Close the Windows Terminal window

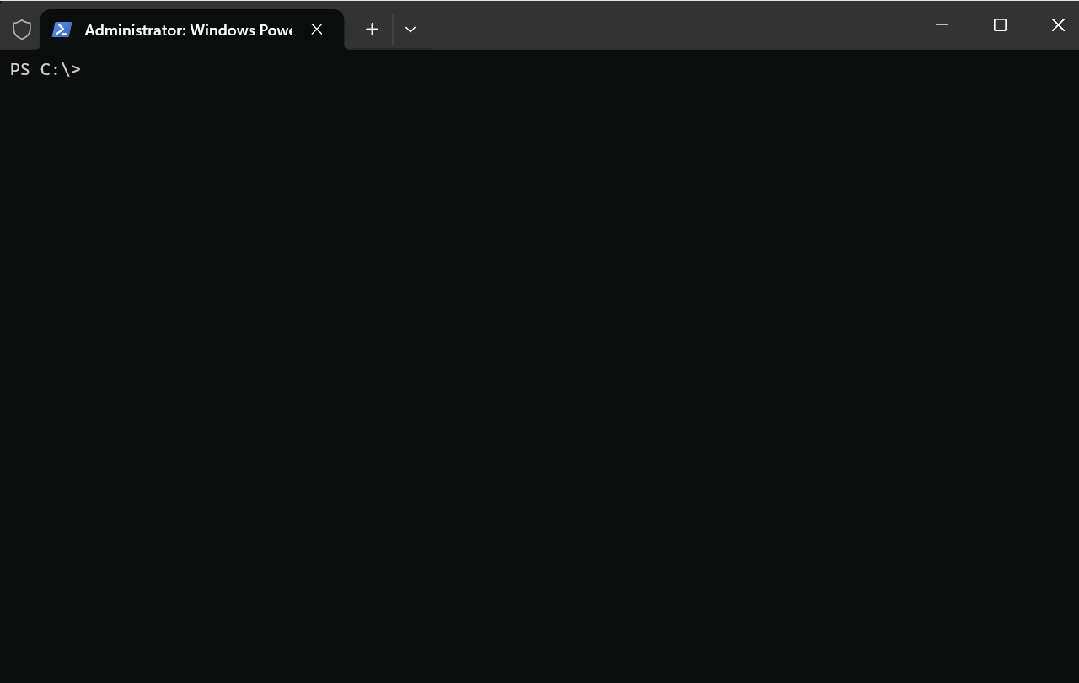(x=1057, y=25)
